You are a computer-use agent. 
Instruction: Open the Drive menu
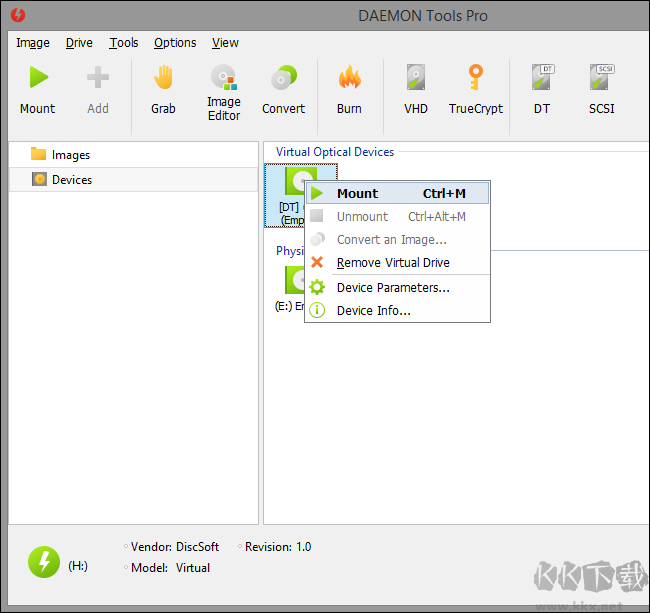79,43
